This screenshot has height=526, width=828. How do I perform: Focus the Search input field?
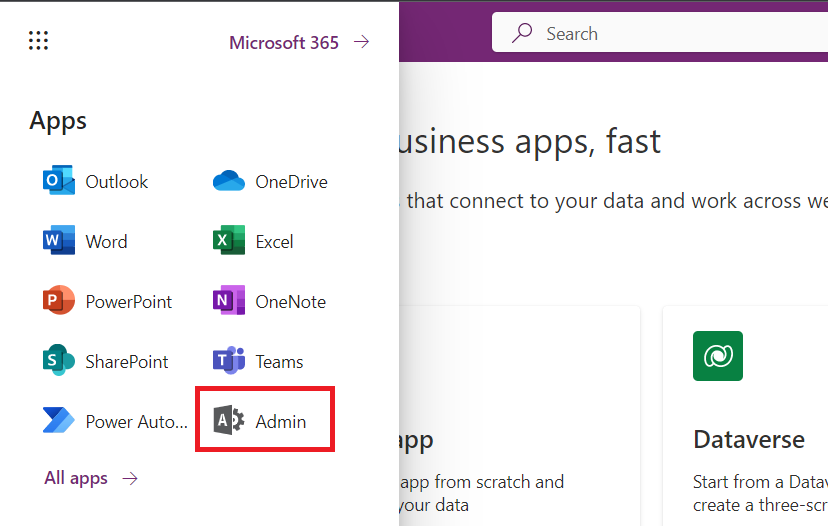[660, 33]
